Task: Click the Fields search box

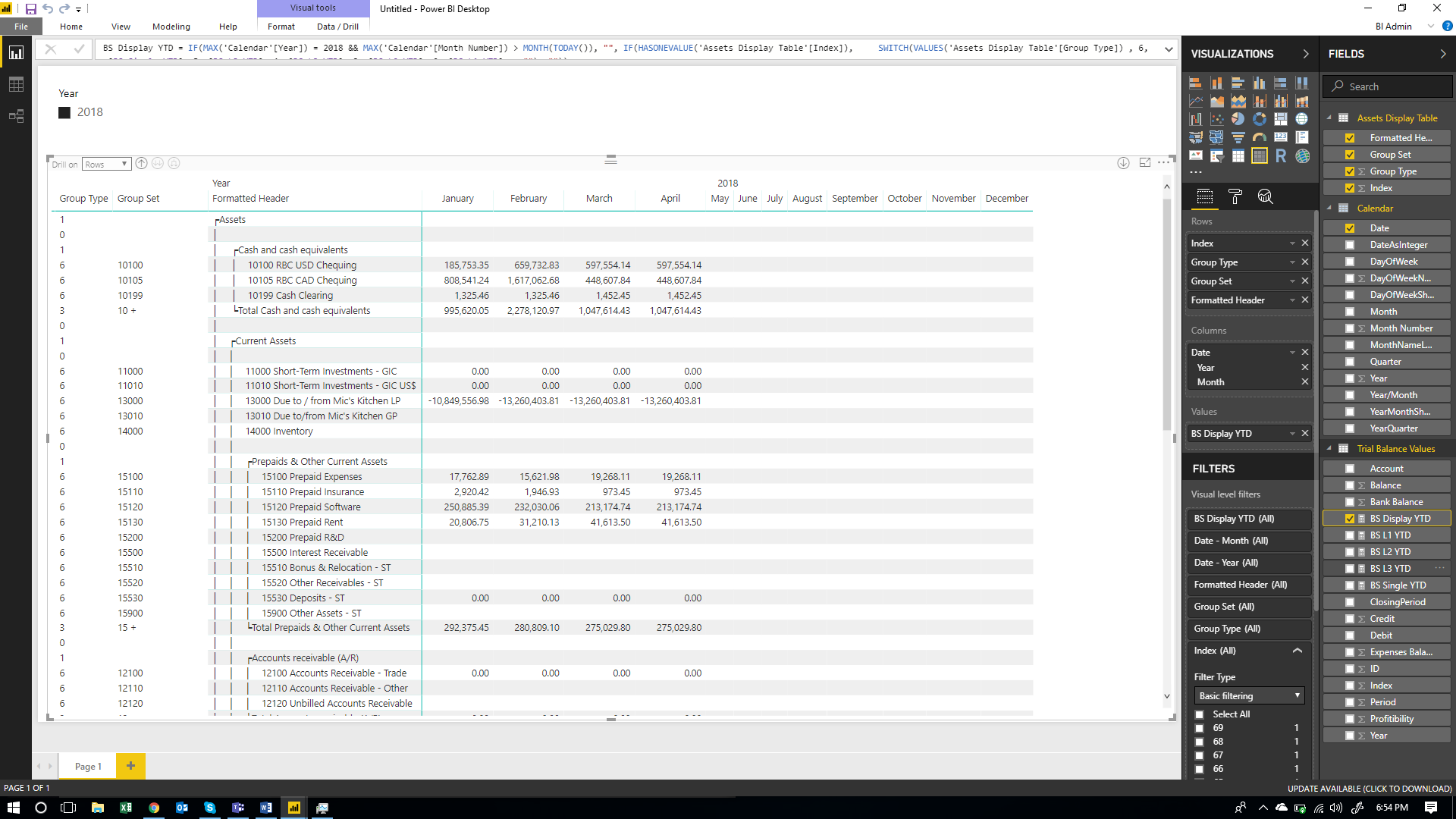Action: click(1389, 86)
